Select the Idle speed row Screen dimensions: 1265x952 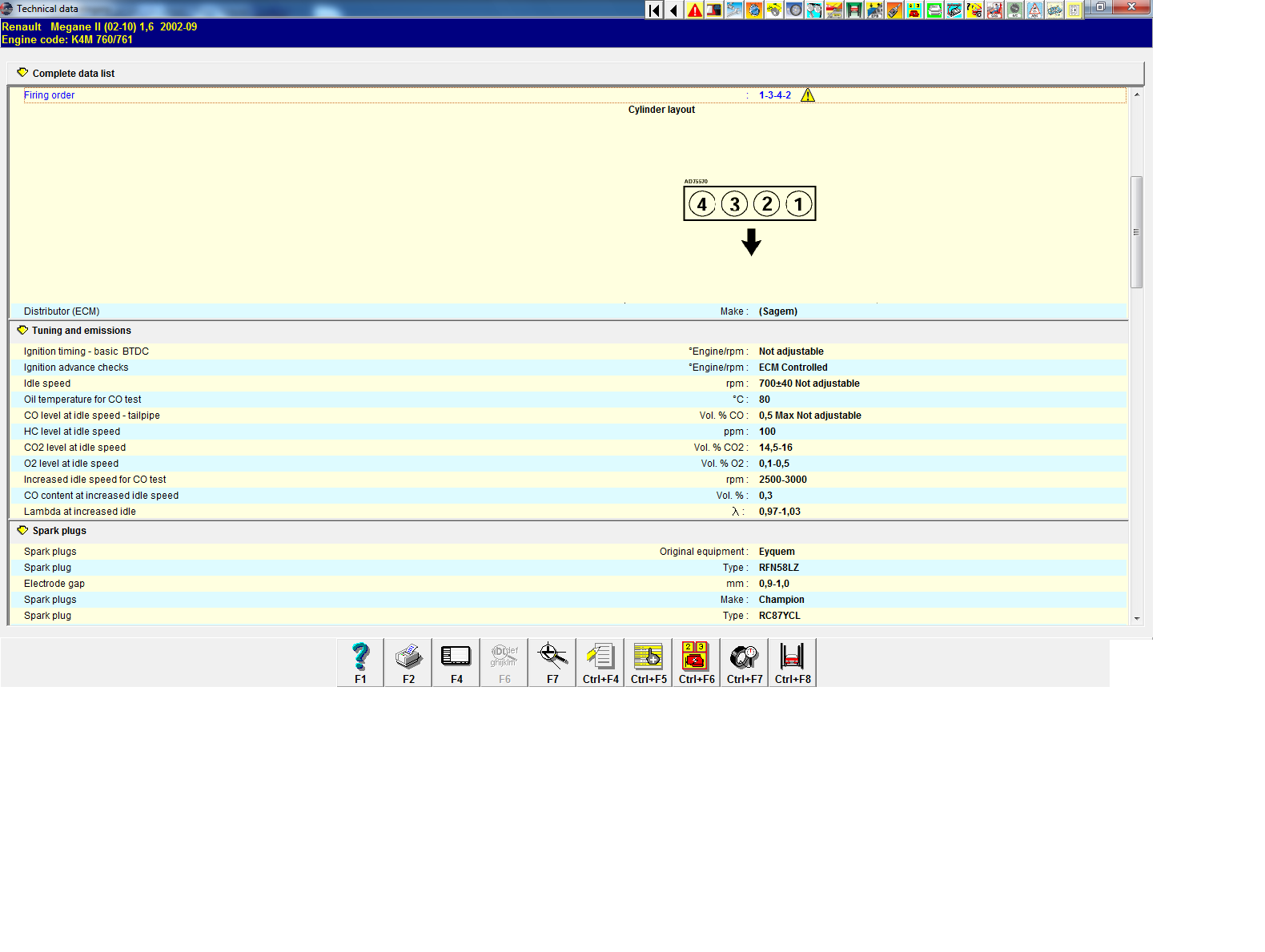[568, 384]
